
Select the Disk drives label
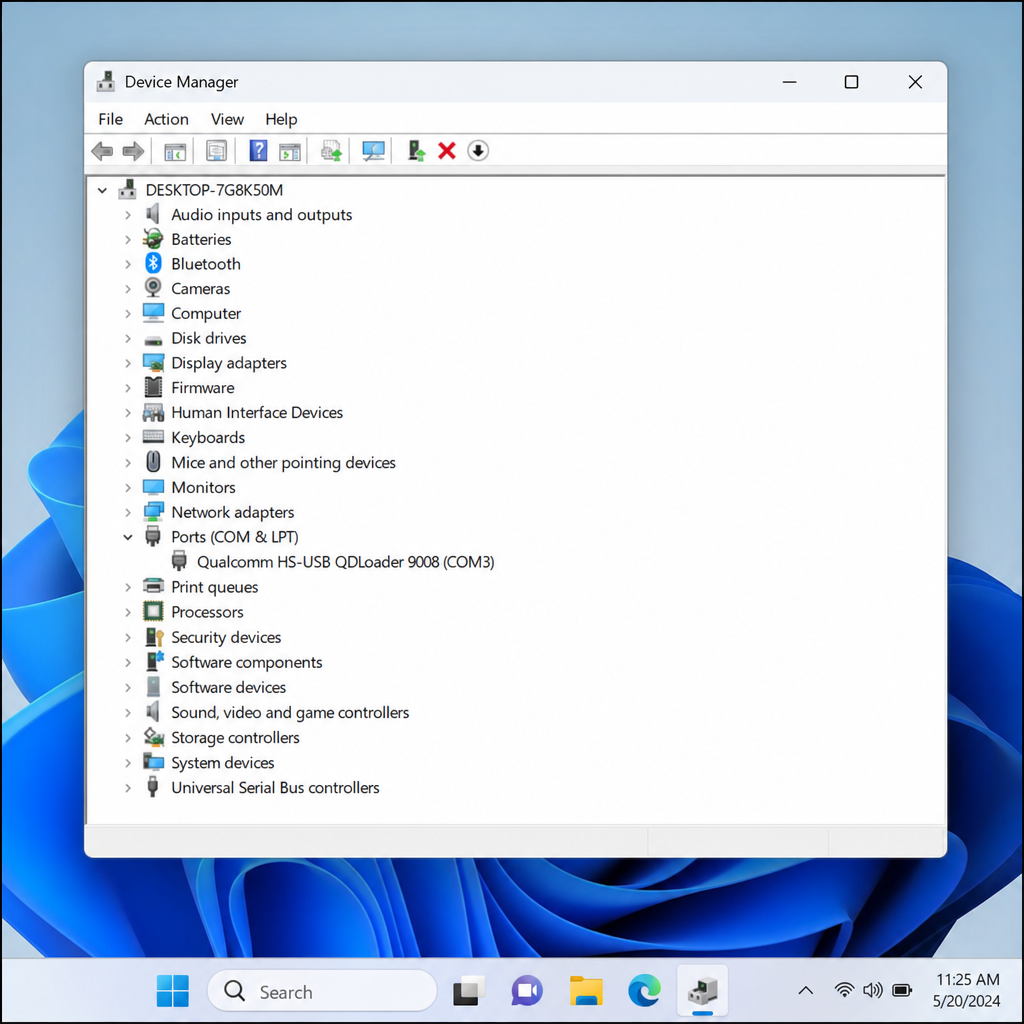tap(208, 338)
